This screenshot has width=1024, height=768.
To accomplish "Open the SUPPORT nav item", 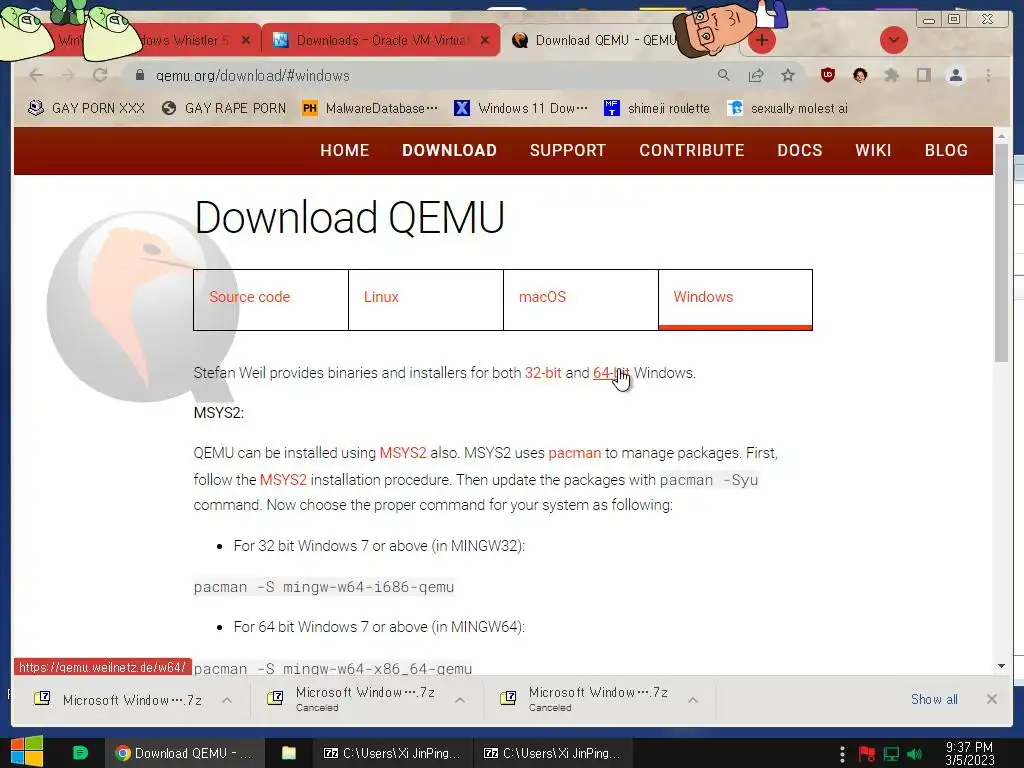I will point(568,150).
